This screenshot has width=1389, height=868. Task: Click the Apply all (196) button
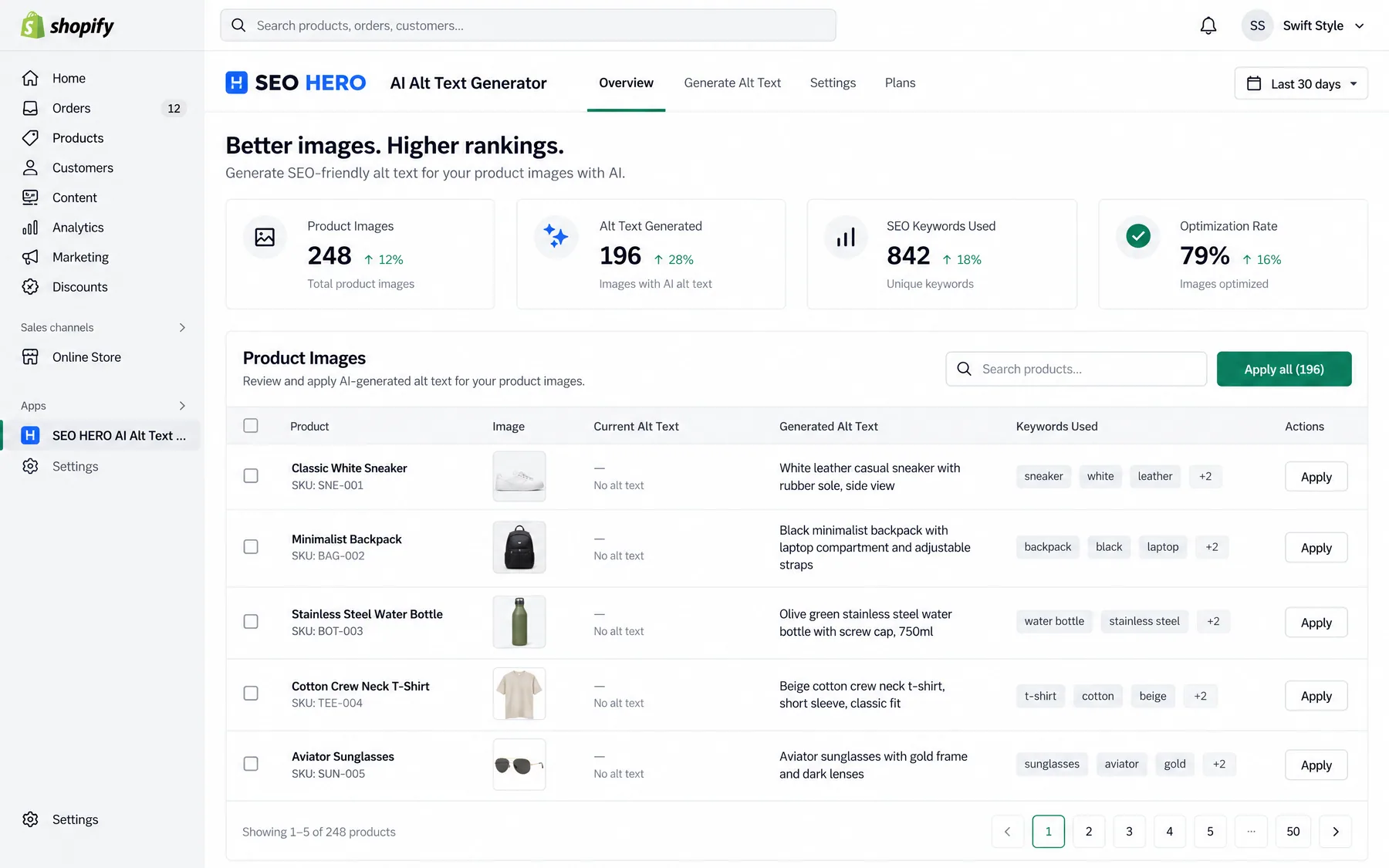1284,369
